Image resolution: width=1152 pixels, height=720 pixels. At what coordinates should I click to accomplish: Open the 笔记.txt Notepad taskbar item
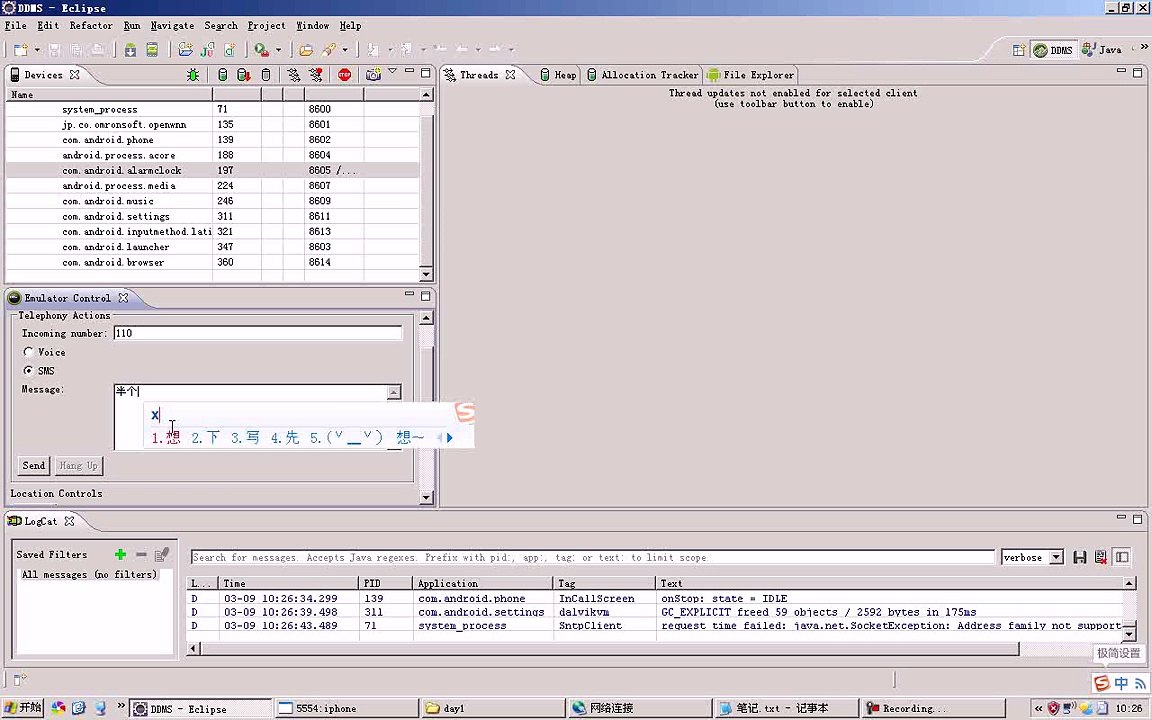pyautogui.click(x=787, y=708)
